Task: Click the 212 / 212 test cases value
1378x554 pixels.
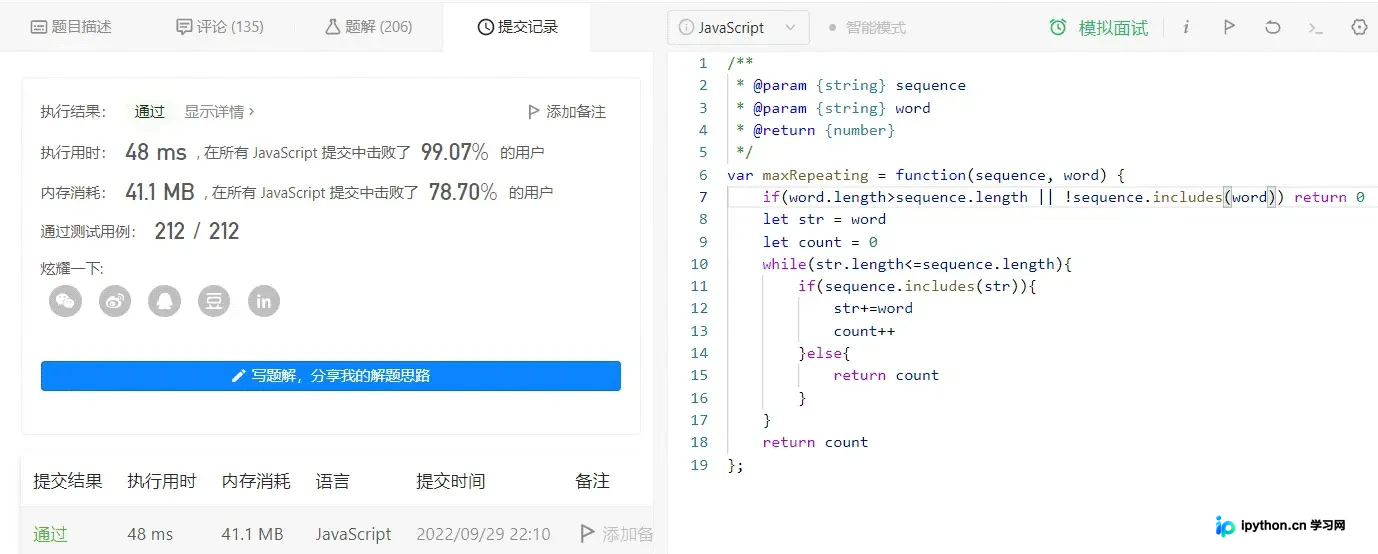Action: (197, 231)
